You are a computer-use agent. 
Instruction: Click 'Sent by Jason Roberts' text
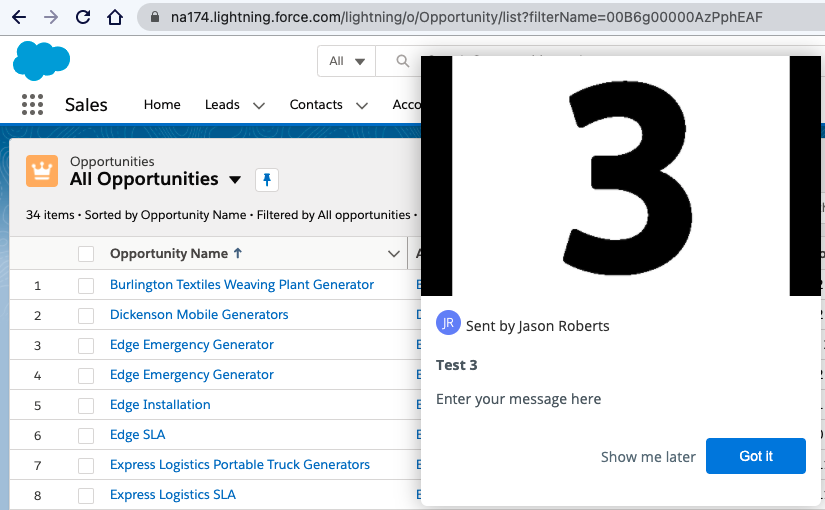(537, 326)
